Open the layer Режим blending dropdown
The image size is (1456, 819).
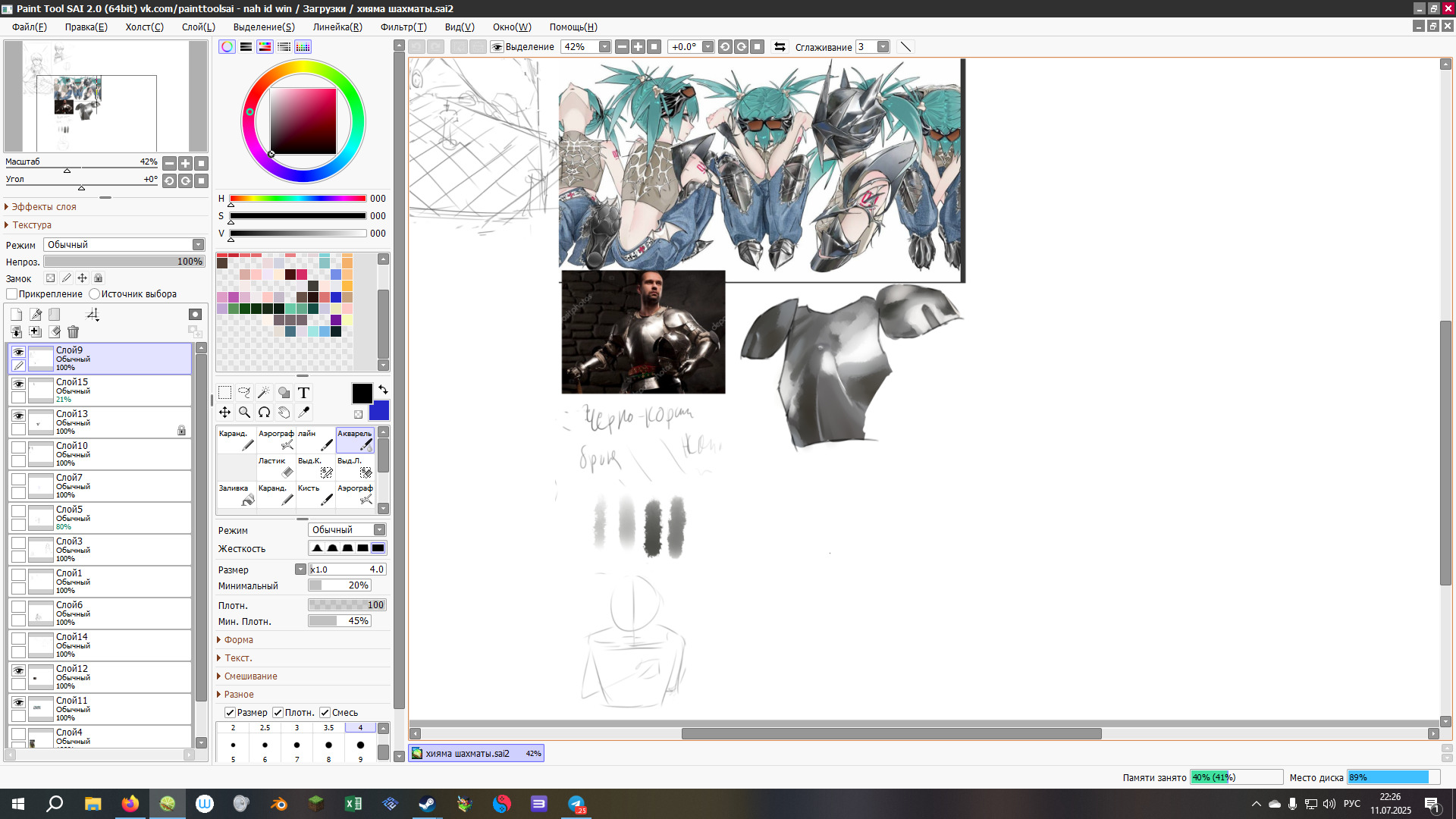[124, 245]
